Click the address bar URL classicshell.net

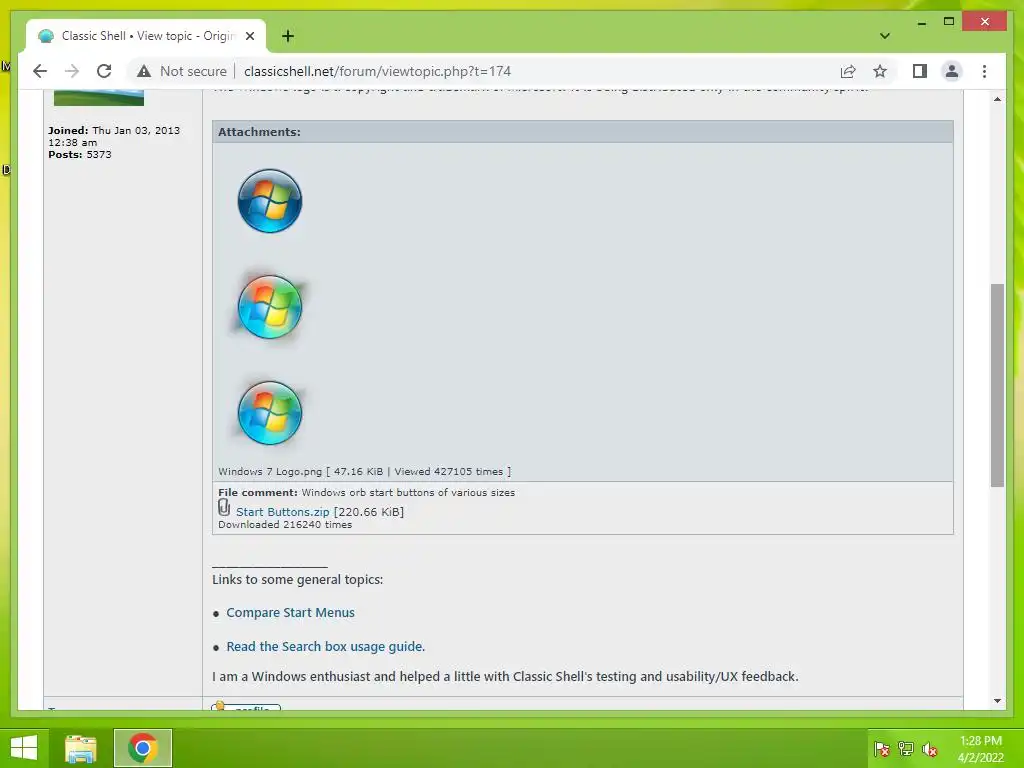tap(377, 71)
